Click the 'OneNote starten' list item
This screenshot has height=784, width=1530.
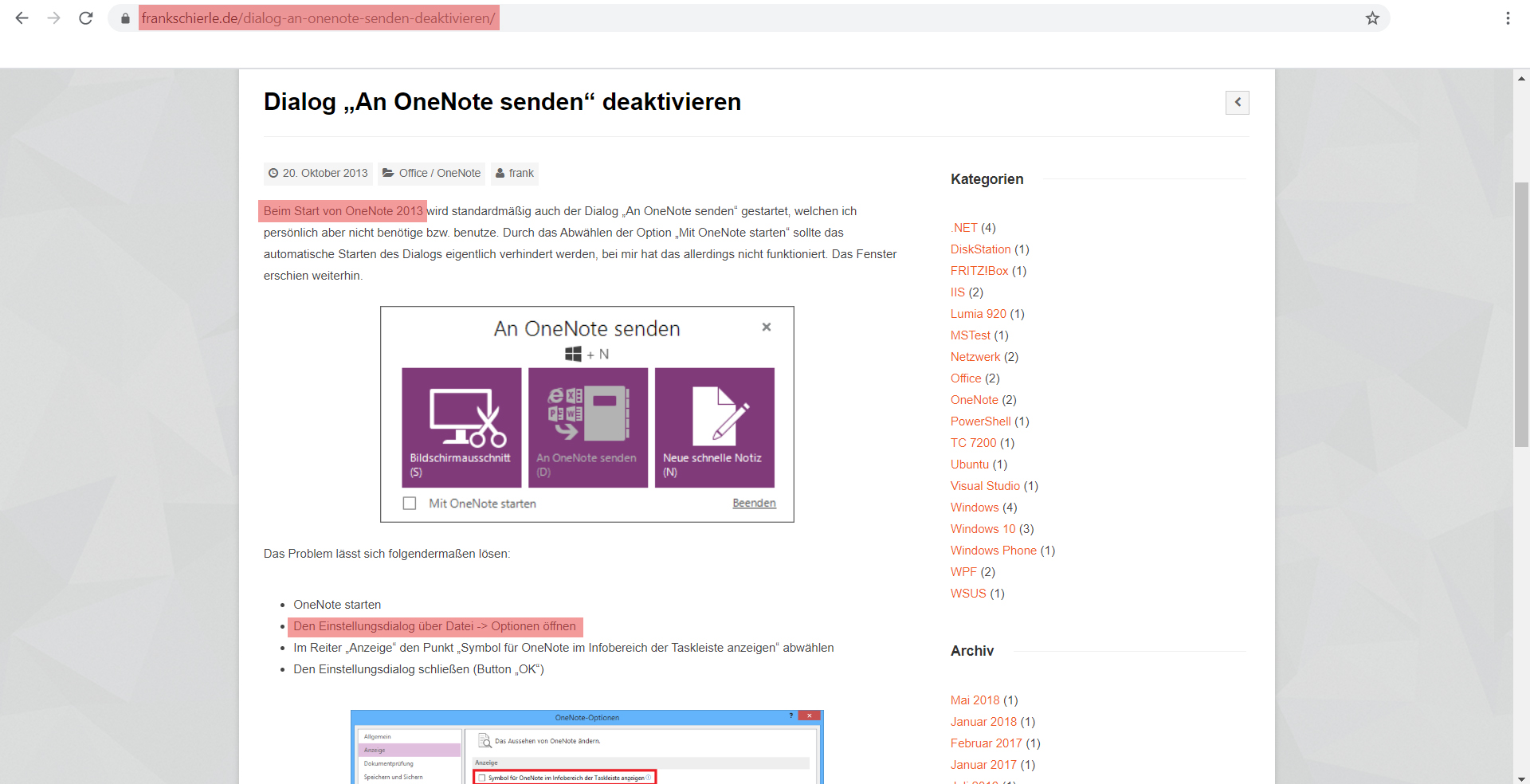[337, 605]
